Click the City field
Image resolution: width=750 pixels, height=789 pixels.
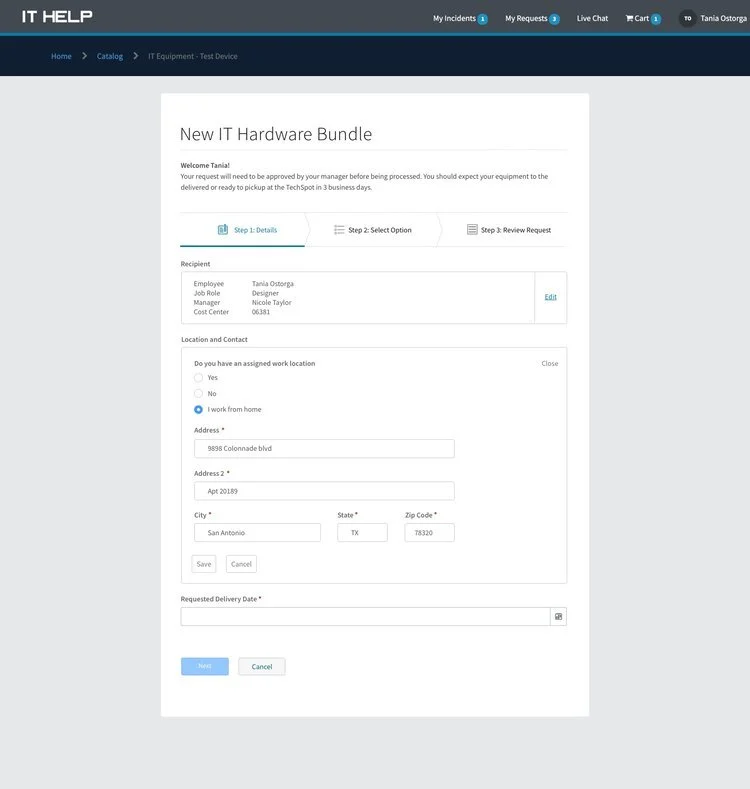(257, 533)
